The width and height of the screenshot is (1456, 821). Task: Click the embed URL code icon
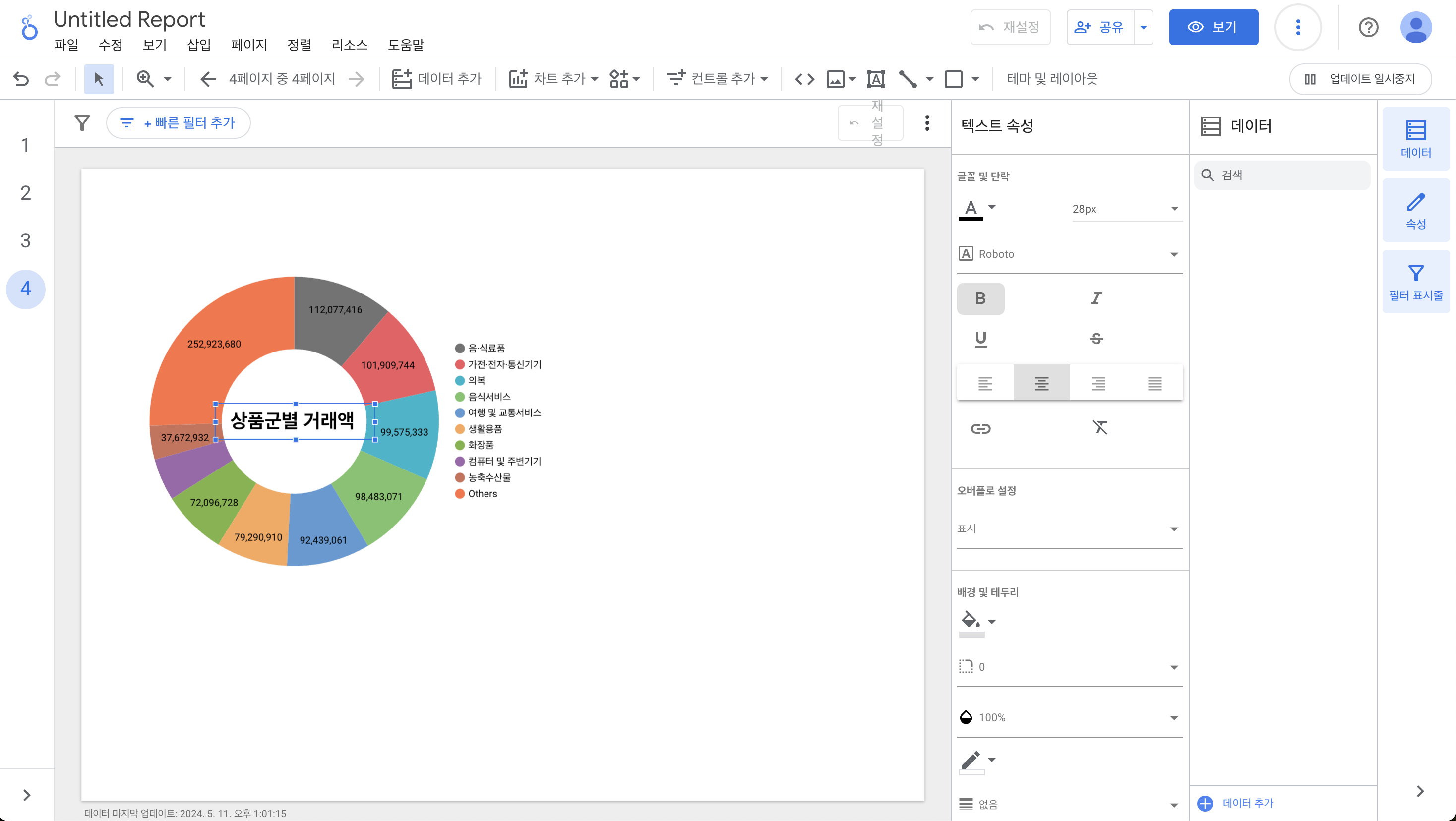point(804,78)
